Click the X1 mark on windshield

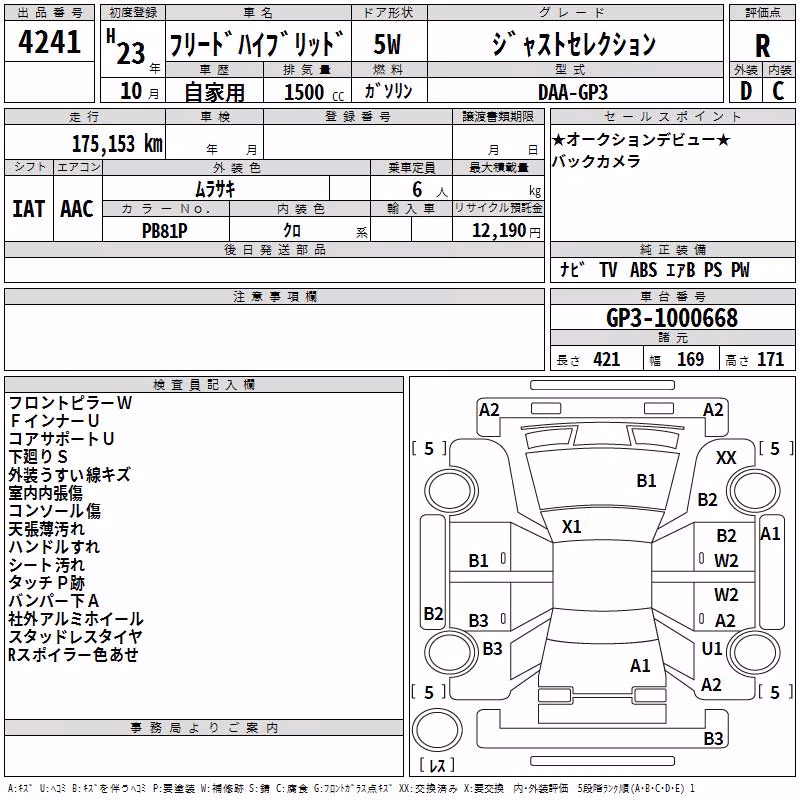point(571,527)
